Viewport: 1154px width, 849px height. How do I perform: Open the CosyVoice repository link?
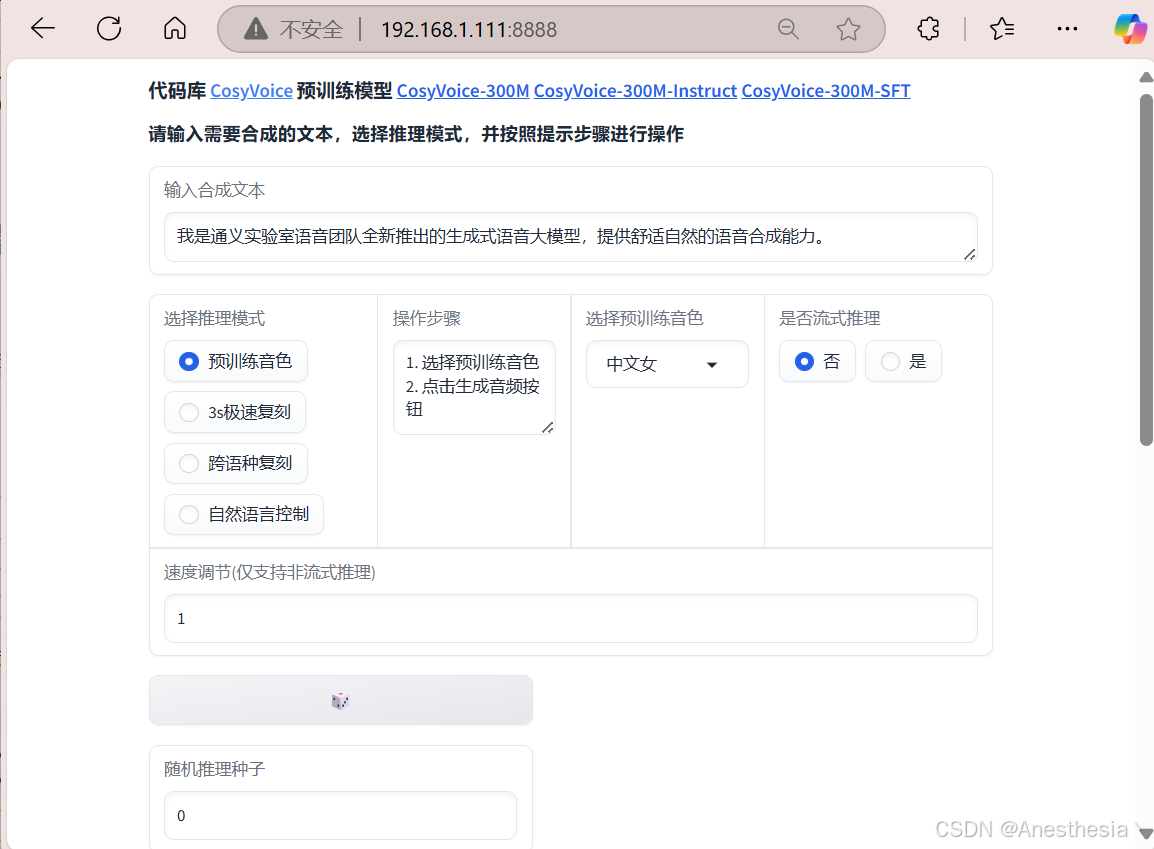pos(252,90)
